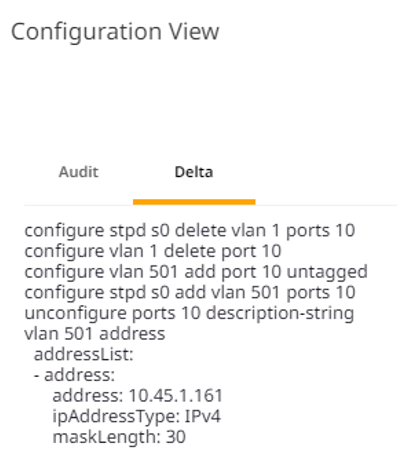Click the Configuration View heading
The width and height of the screenshot is (397, 468).
(x=115, y=32)
